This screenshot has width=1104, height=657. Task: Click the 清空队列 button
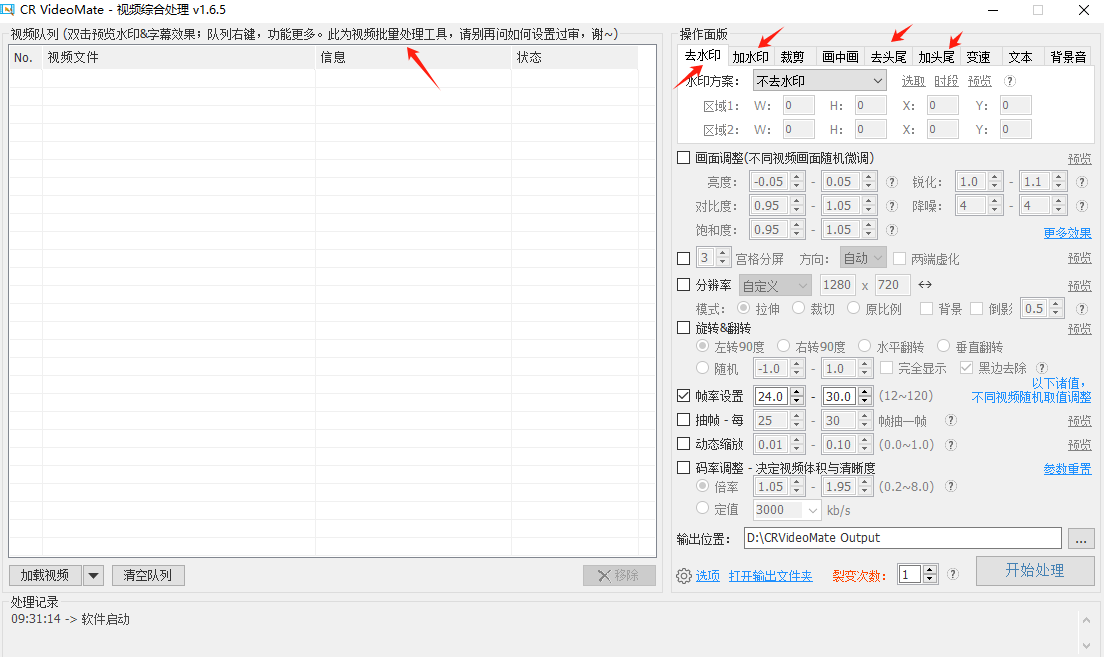coord(148,575)
